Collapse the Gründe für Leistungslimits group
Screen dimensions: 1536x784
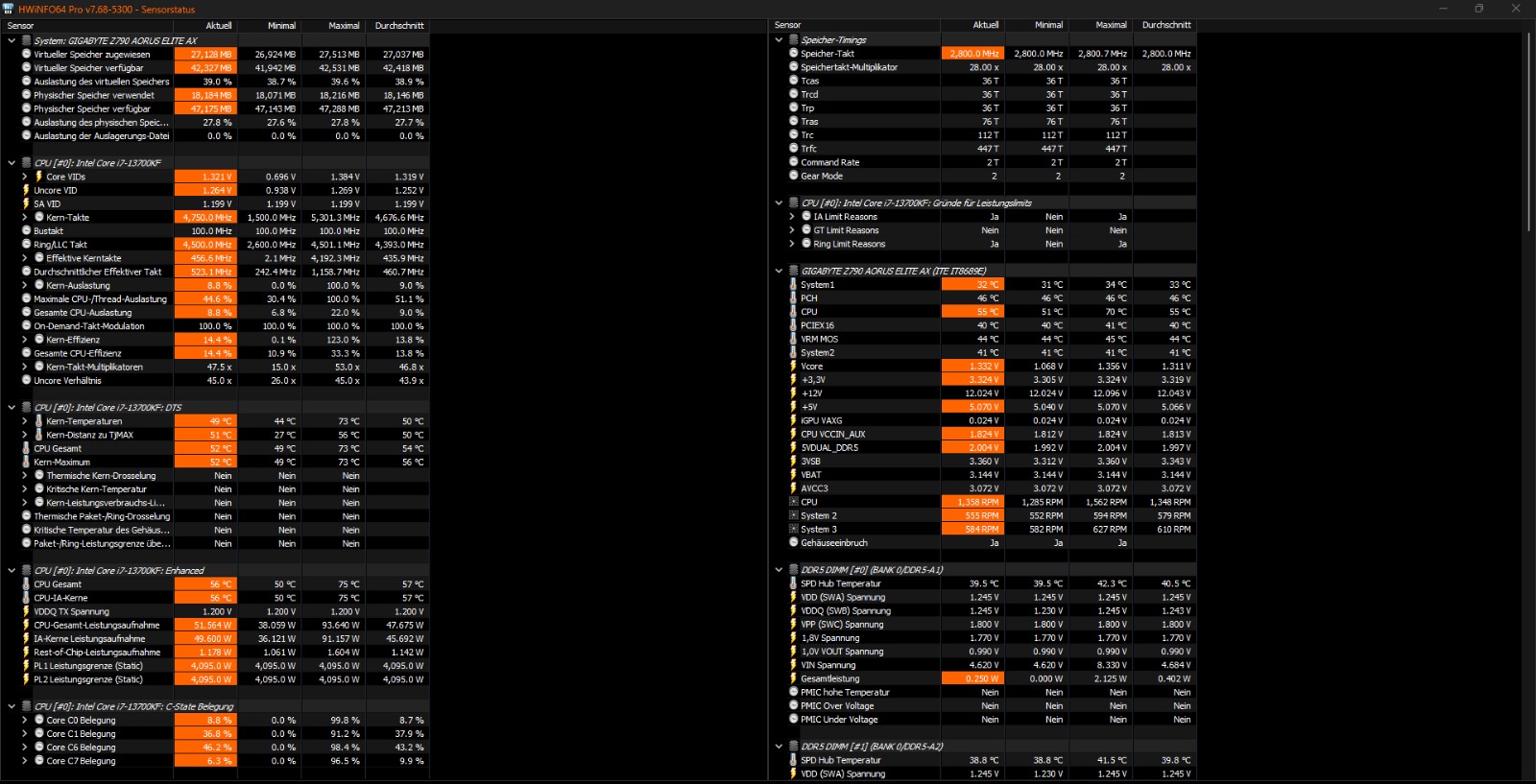click(780, 203)
